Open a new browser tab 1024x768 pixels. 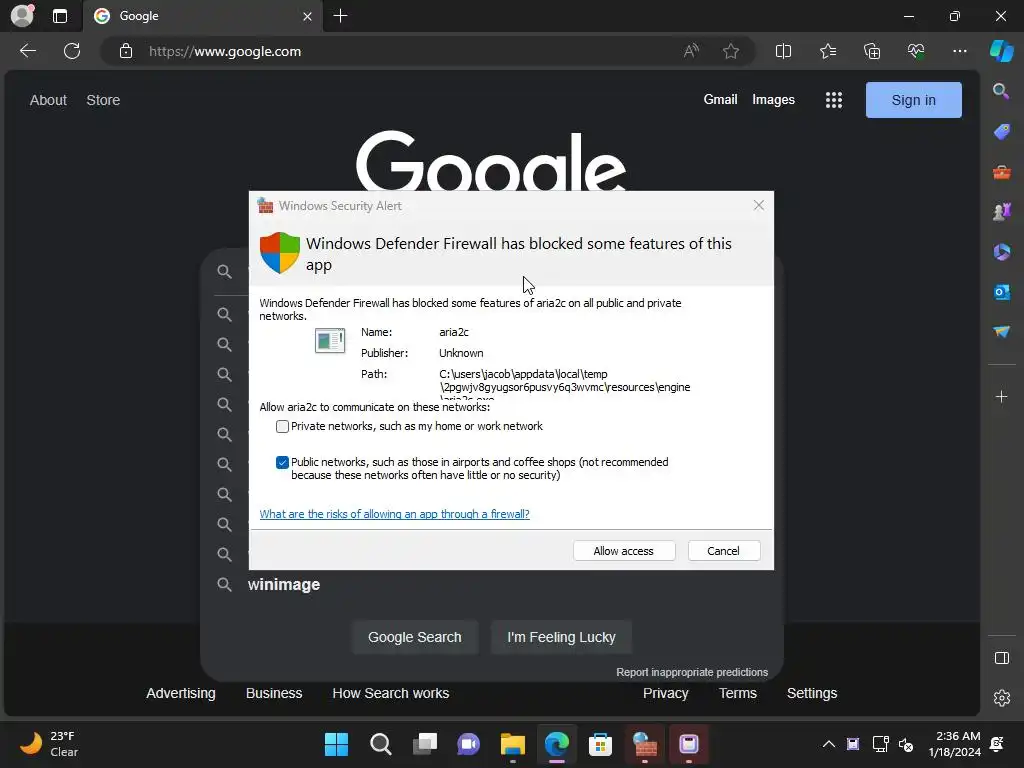340,16
